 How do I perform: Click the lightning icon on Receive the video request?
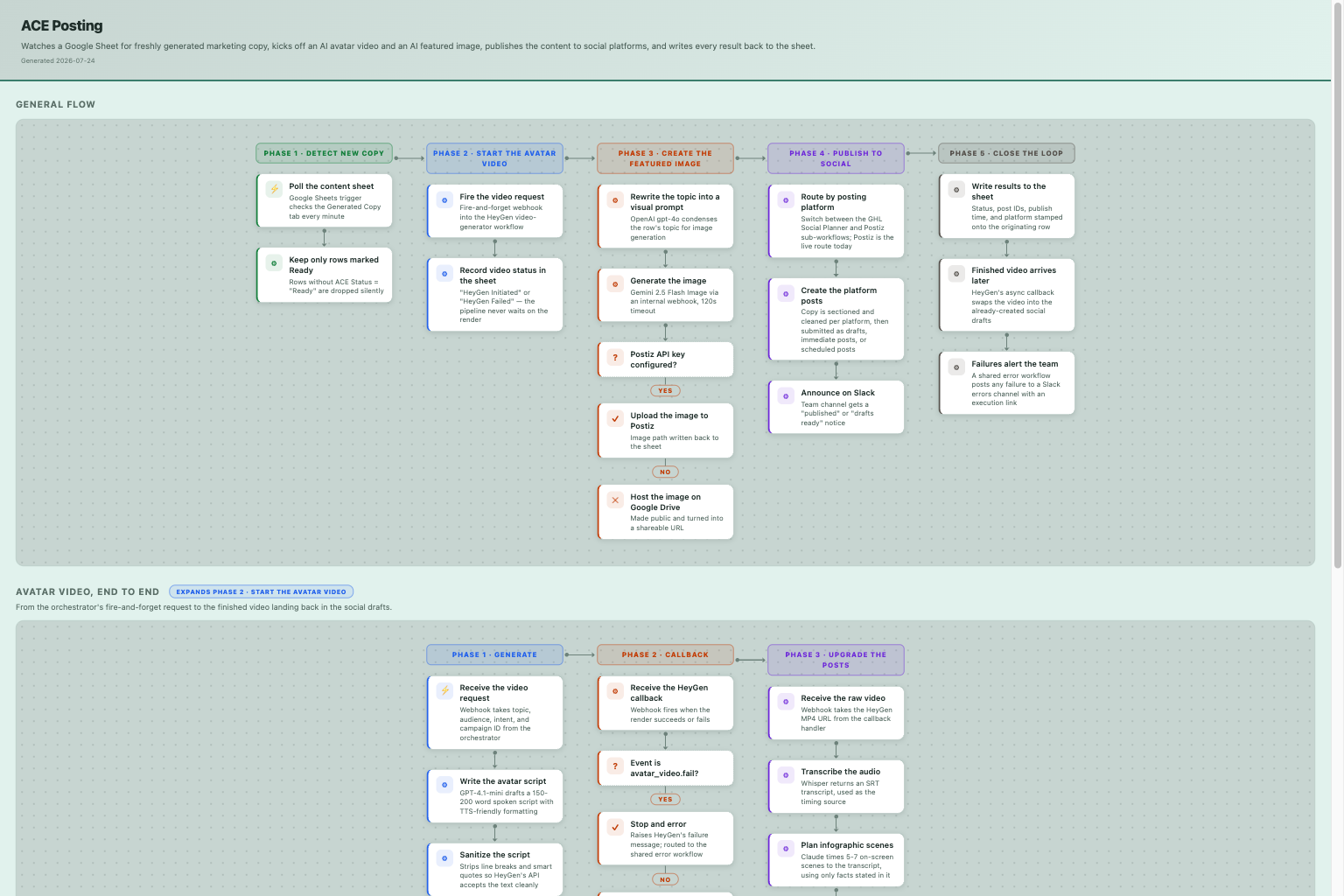pos(444,690)
